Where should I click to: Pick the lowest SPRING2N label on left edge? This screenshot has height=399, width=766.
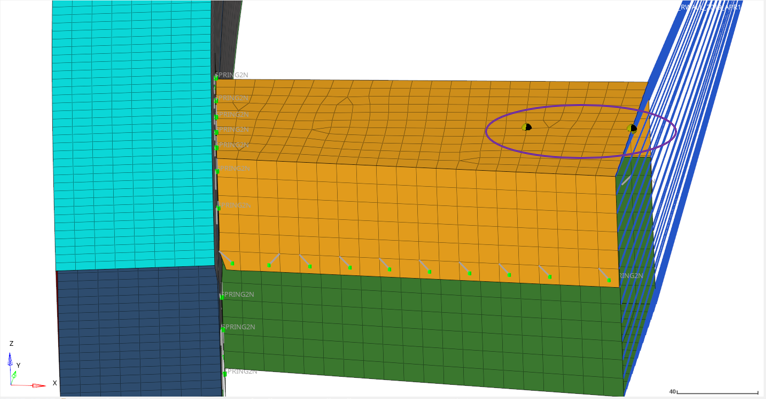point(241,371)
